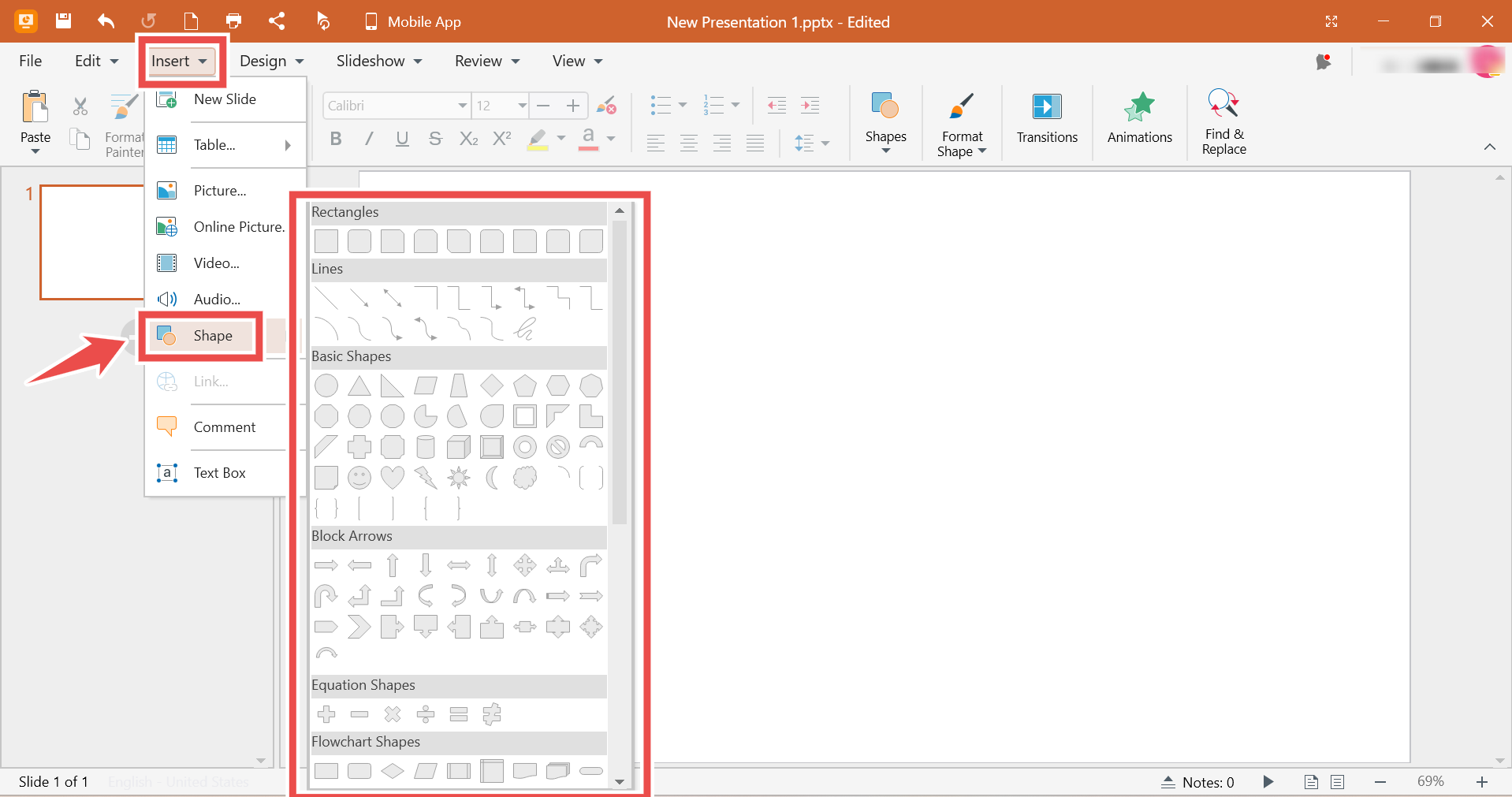Start slideshow with play button
This screenshot has width=1512, height=797.
(1268, 782)
